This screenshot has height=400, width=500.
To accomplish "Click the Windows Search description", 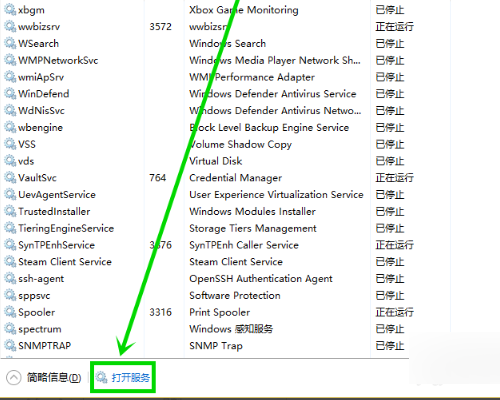I will point(228,43).
